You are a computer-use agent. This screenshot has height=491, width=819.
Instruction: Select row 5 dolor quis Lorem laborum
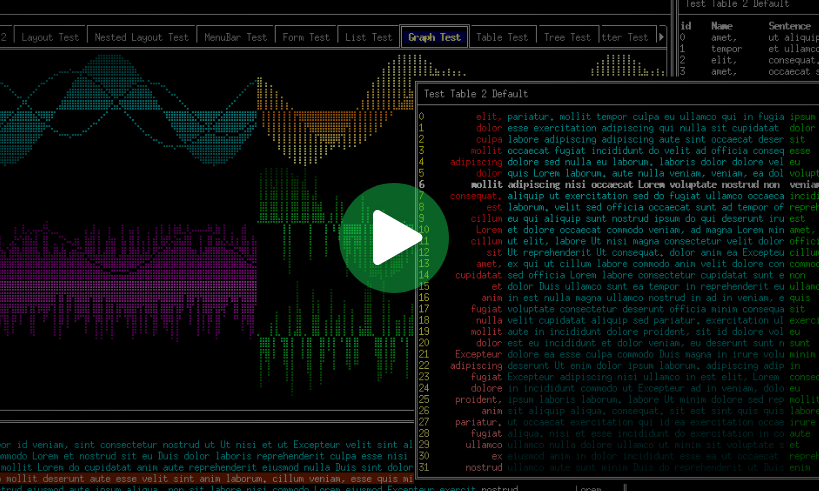point(618,173)
